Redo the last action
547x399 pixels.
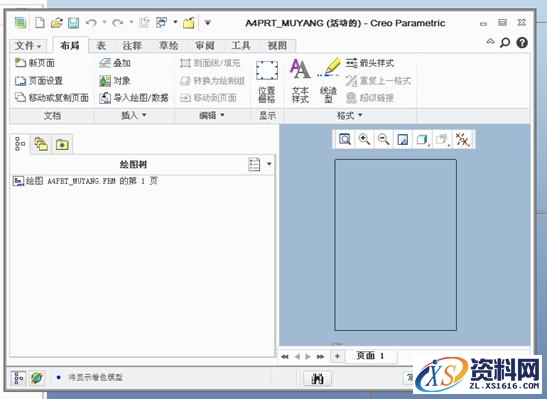pyautogui.click(x=118, y=23)
